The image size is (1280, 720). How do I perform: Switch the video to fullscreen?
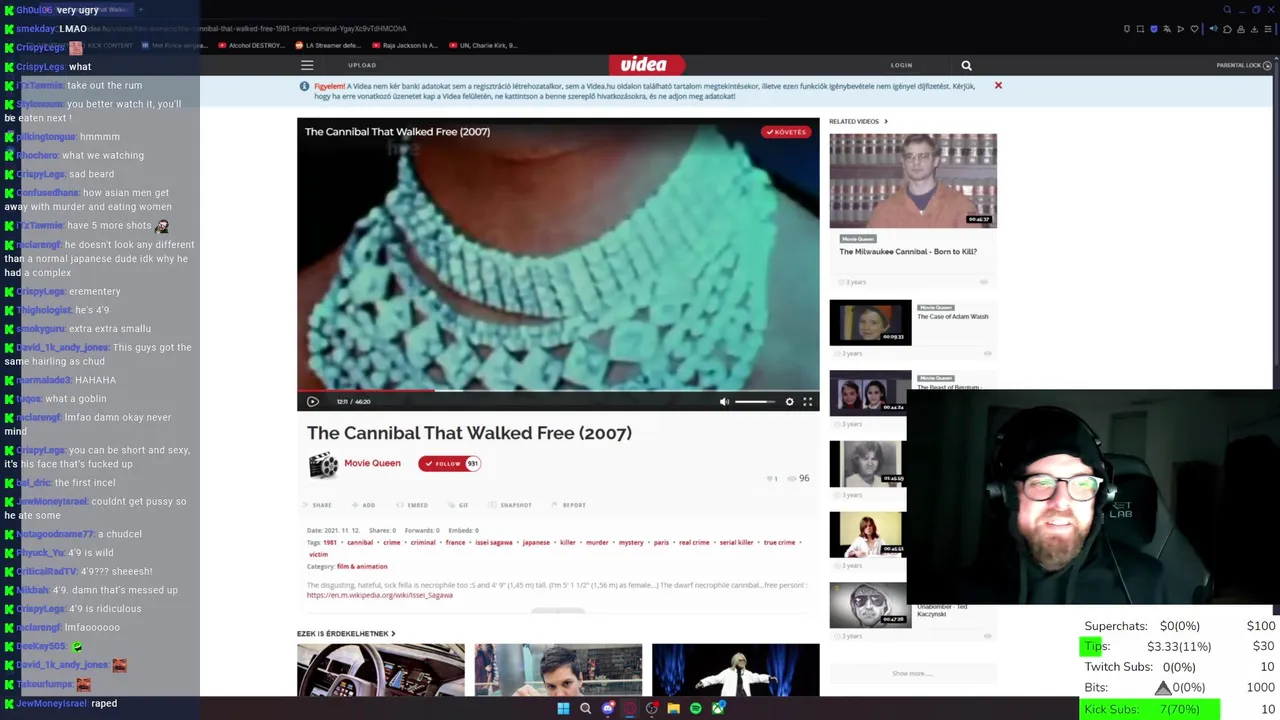[808, 401]
